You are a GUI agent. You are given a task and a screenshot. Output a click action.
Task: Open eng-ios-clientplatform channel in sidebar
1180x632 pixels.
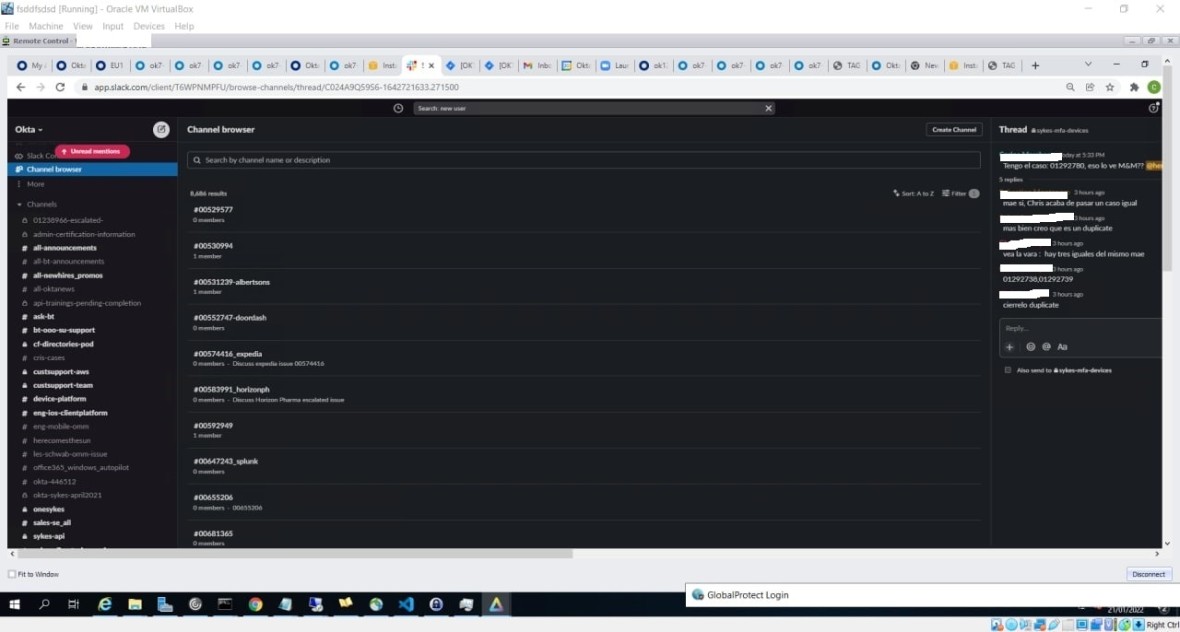point(70,413)
